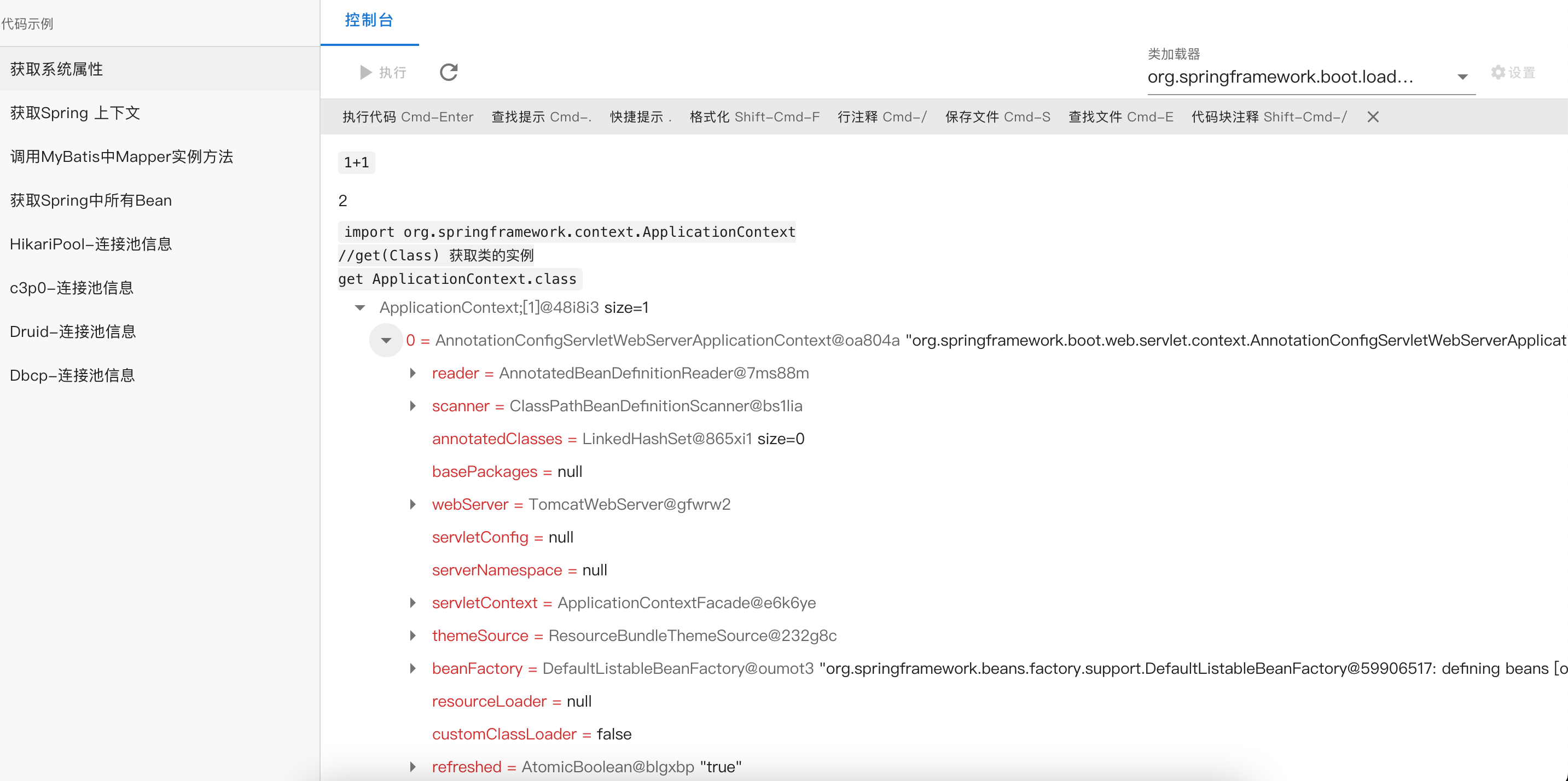Expand the themeSource field node
The width and height of the screenshot is (1568, 781).
click(413, 636)
